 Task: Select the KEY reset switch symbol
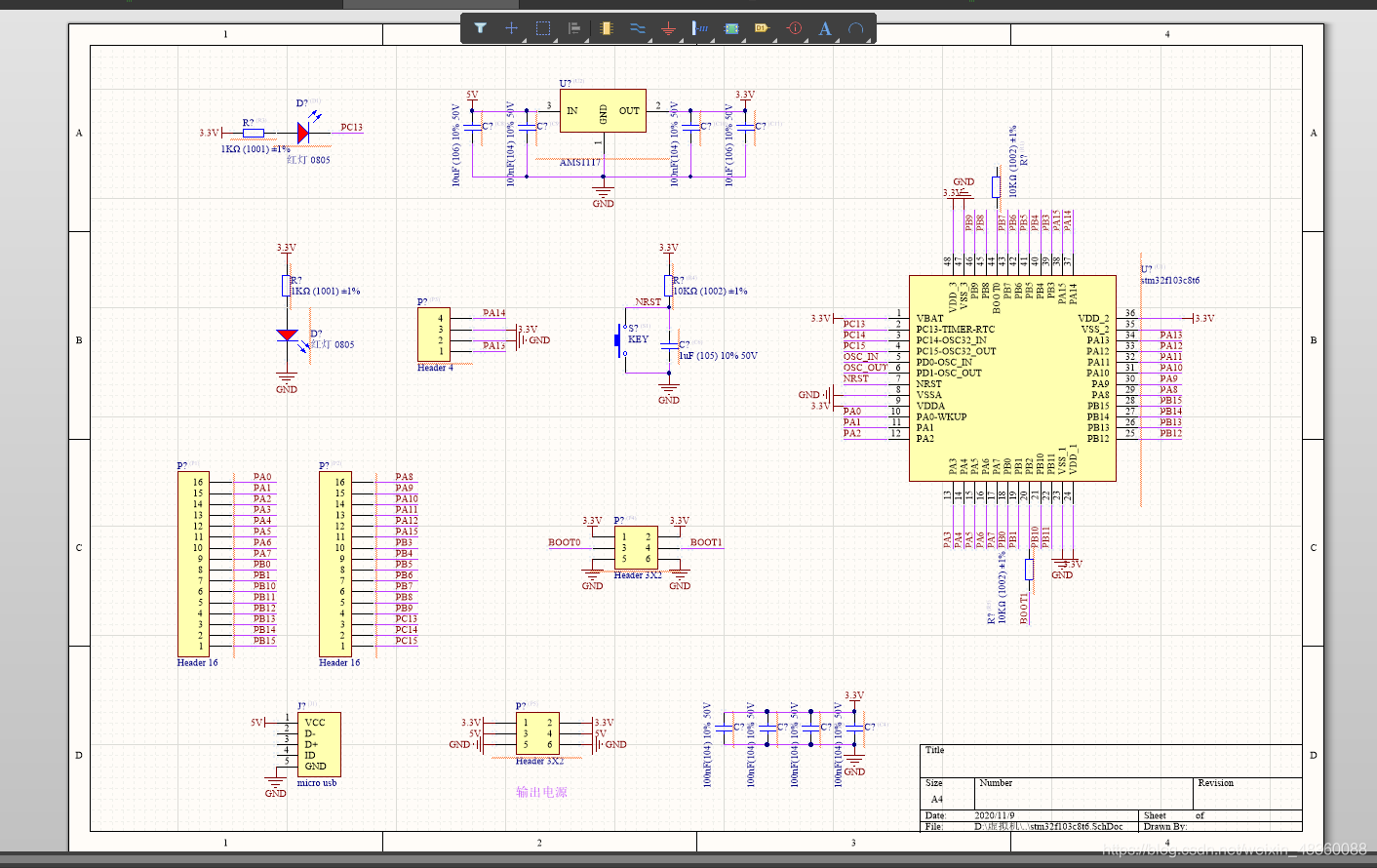point(620,339)
